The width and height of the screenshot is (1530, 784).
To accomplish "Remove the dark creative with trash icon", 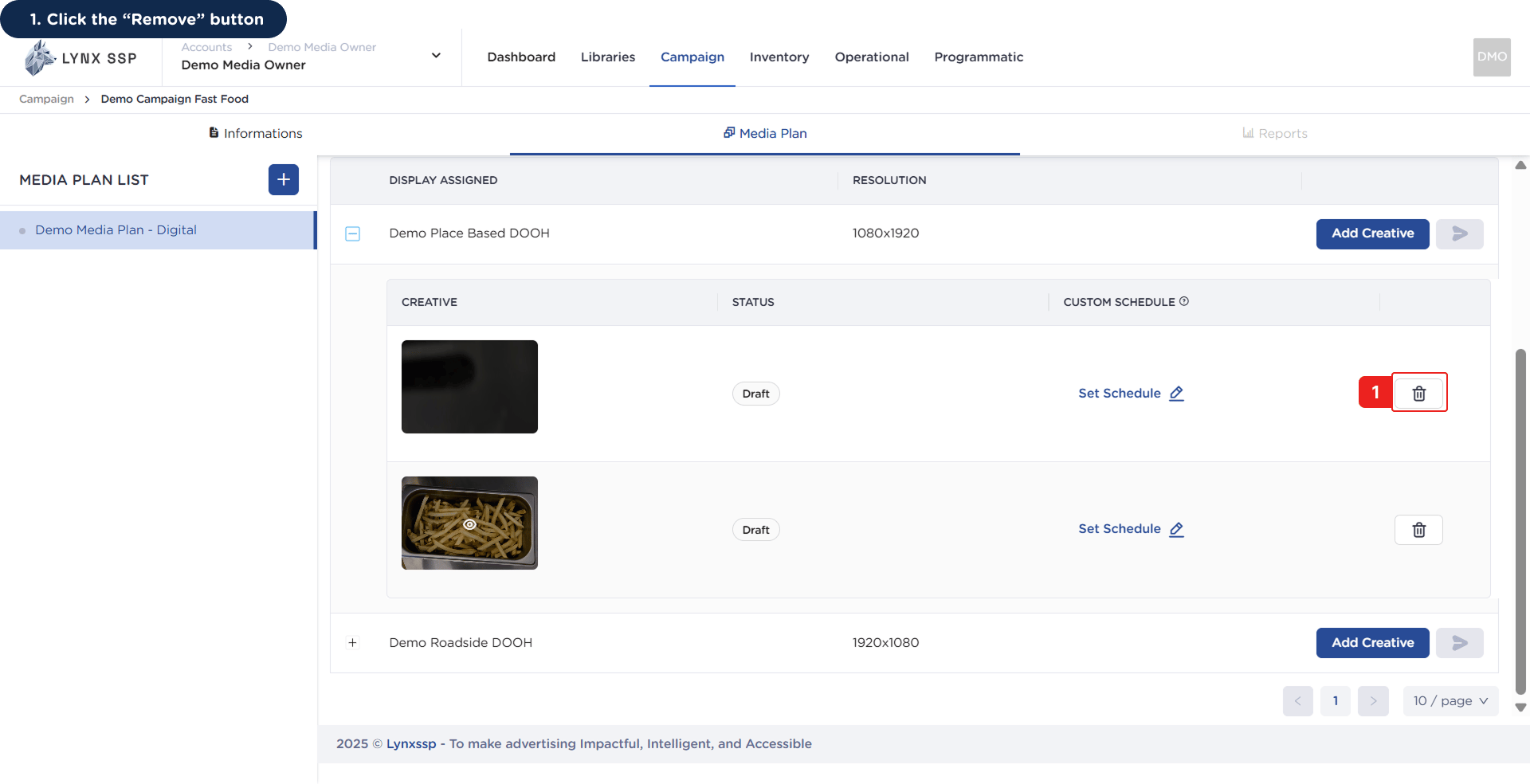I will coord(1418,393).
